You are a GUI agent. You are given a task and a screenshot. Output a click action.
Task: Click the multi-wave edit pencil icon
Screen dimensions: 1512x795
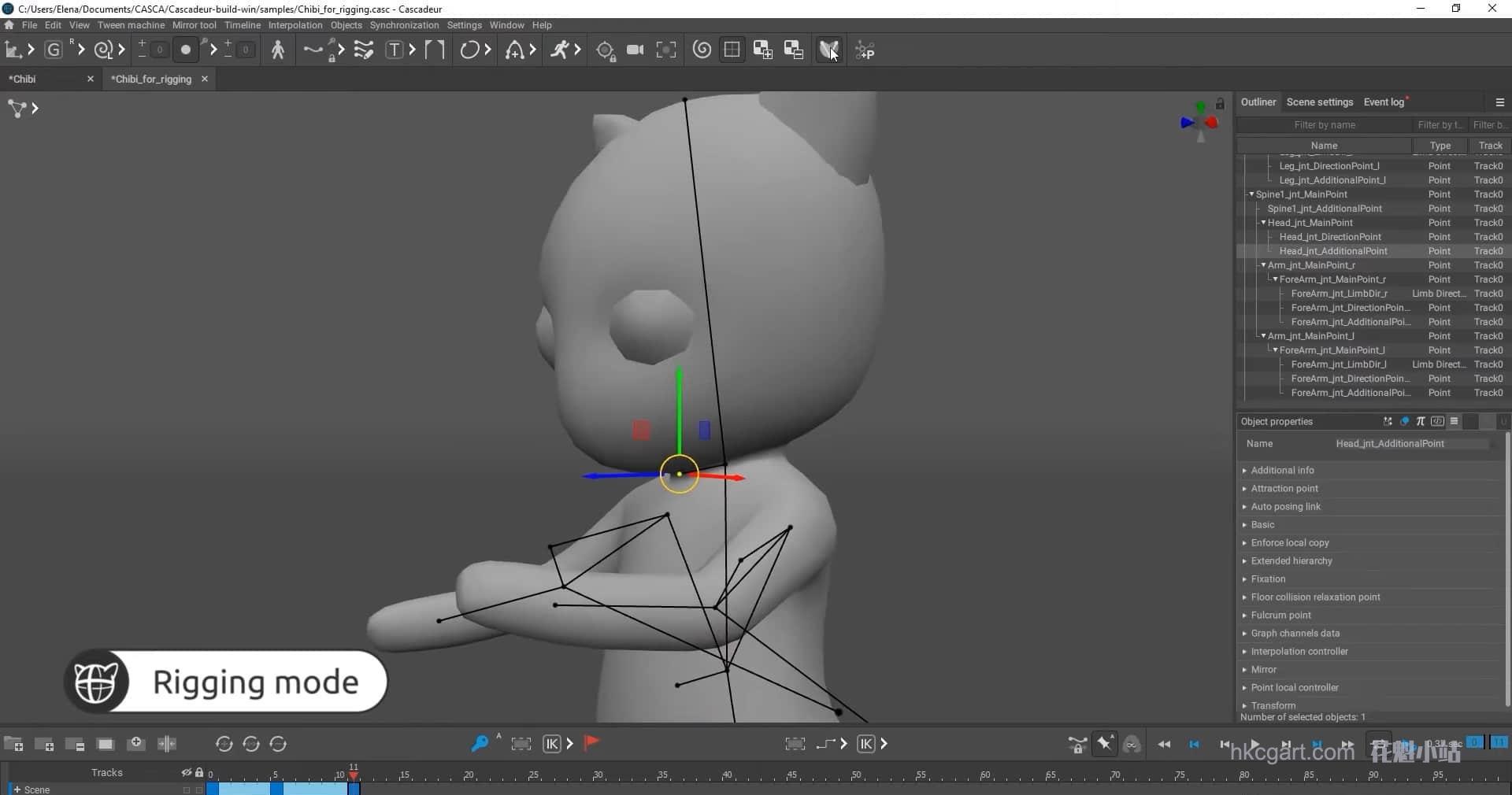pos(363,50)
